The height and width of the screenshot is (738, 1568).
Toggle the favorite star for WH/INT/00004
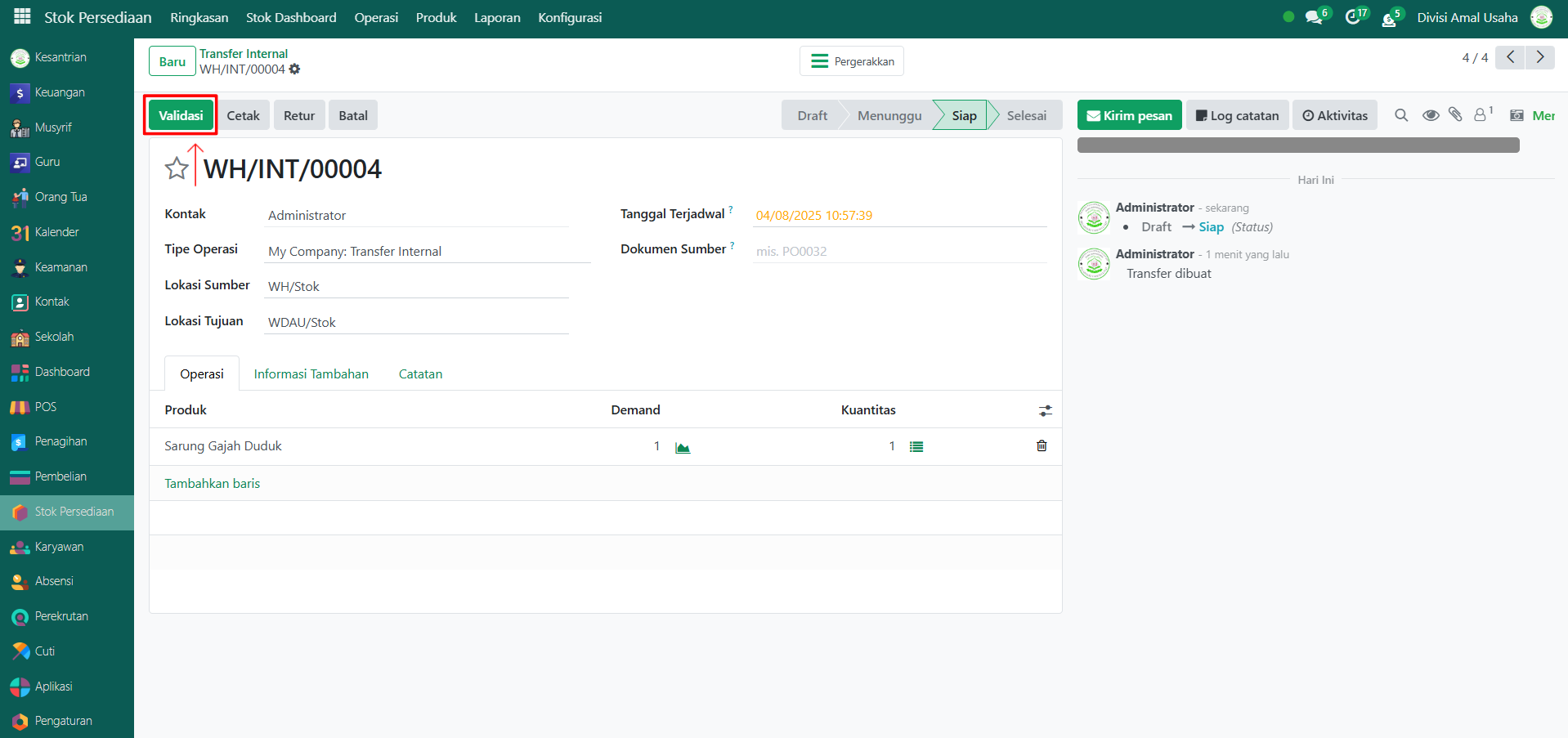pyautogui.click(x=177, y=169)
